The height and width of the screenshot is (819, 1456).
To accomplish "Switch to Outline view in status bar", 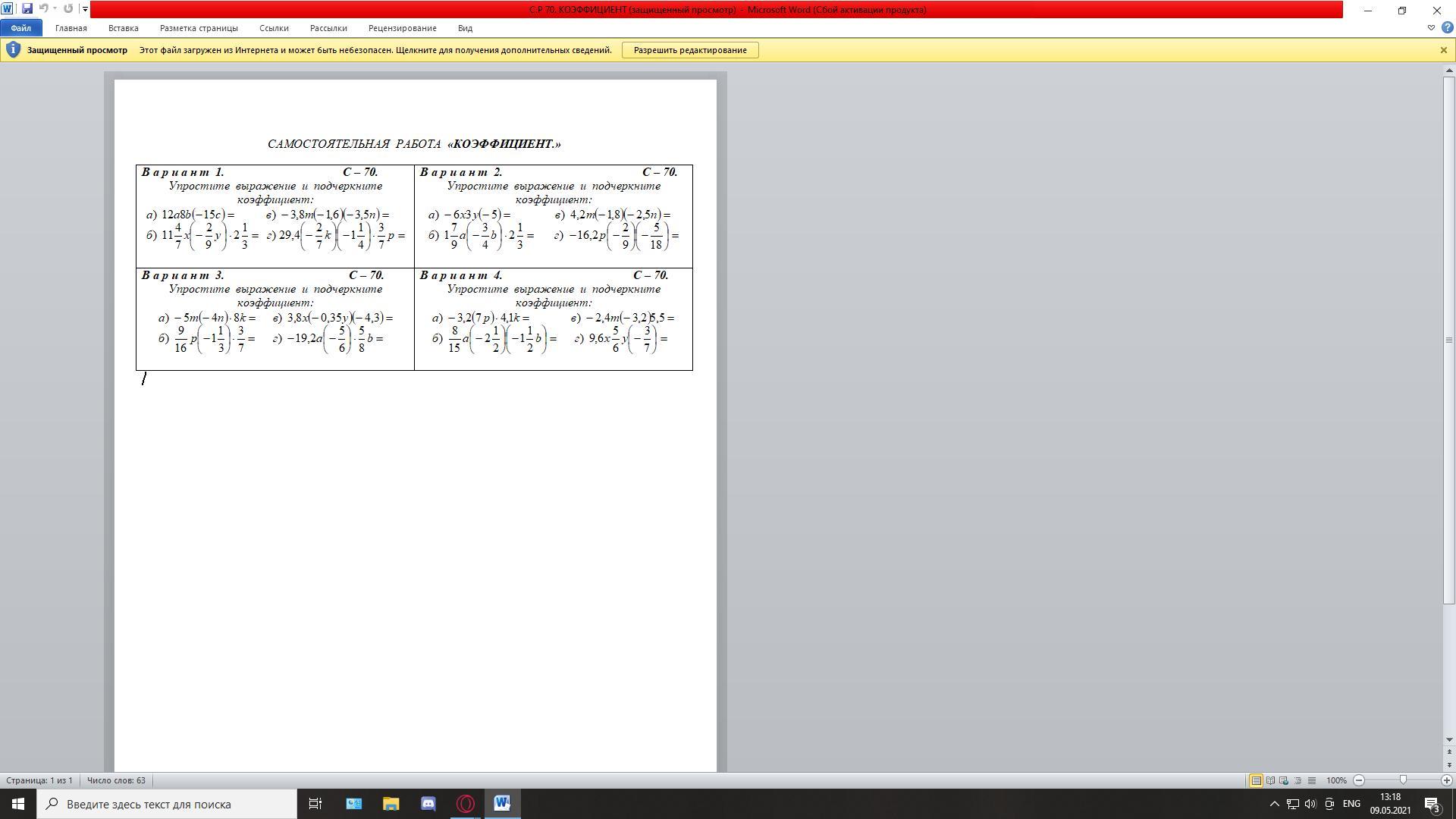I will (1298, 780).
